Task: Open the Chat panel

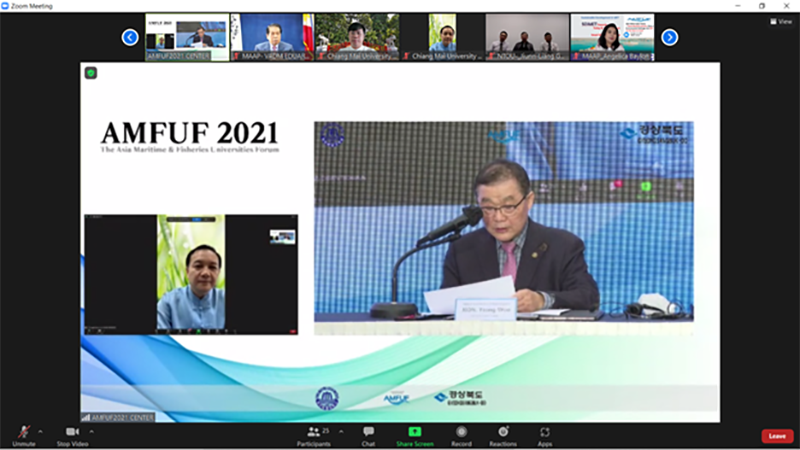Action: [x=368, y=436]
